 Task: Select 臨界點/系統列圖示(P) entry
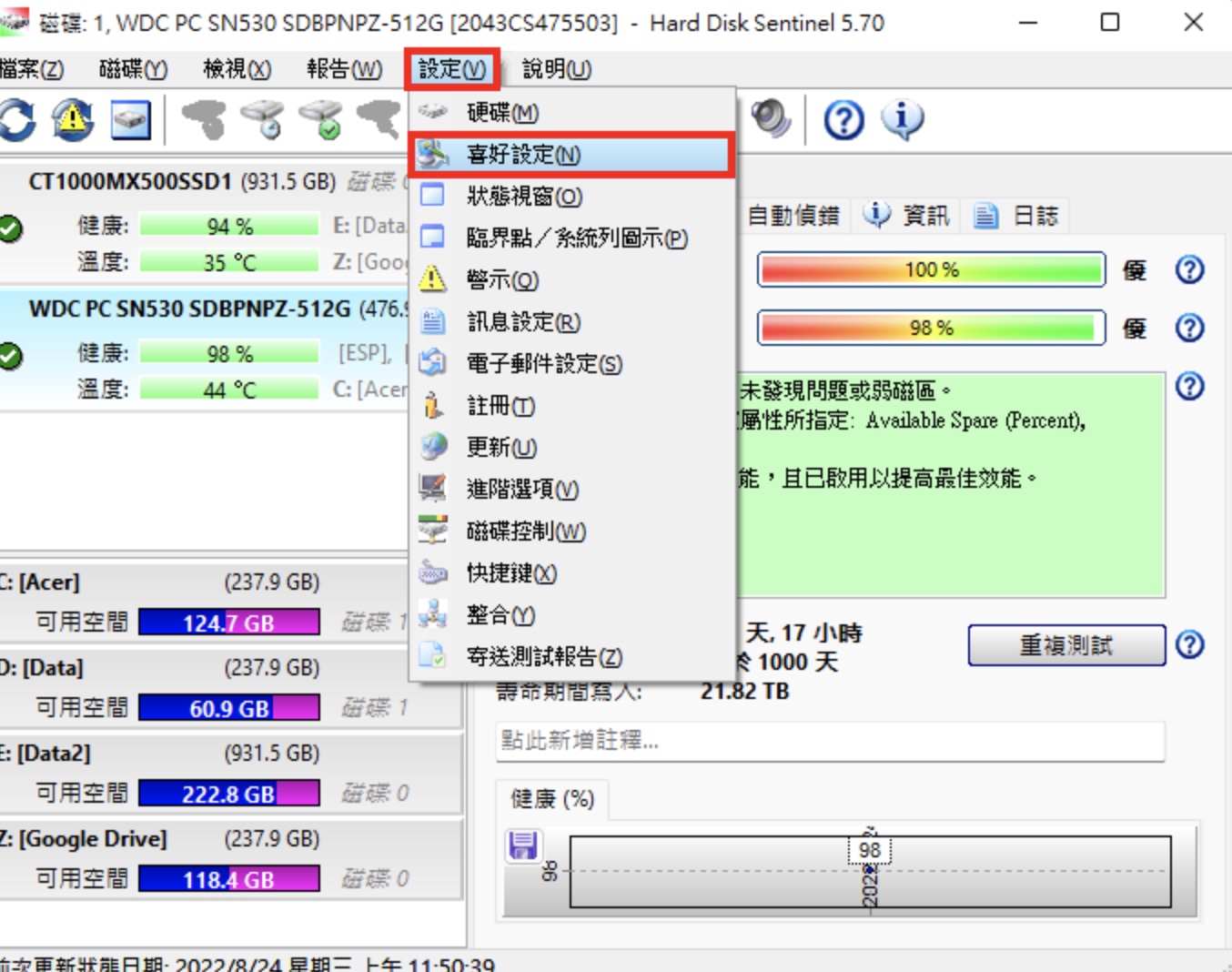pos(572,238)
